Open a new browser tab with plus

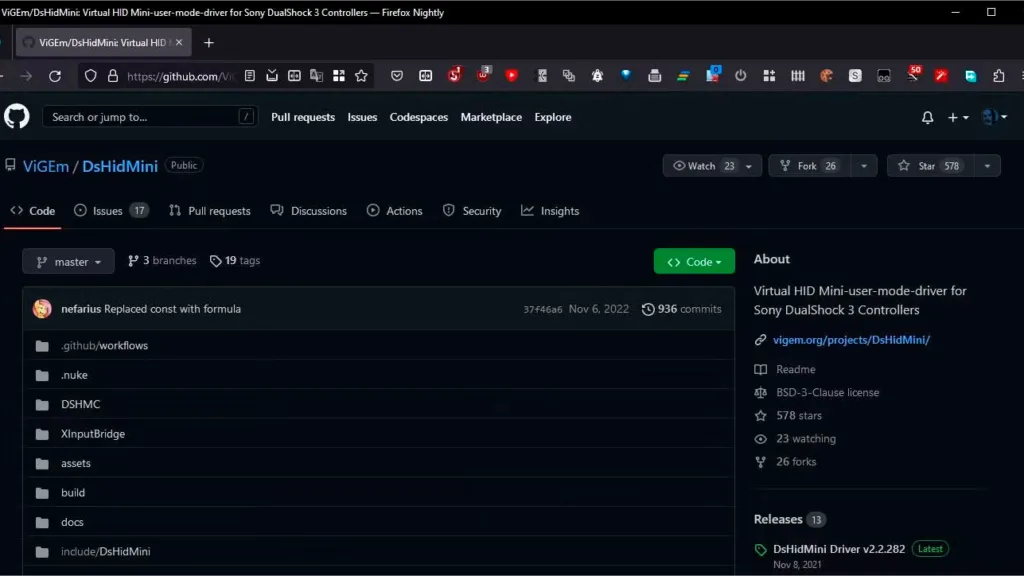tap(208, 42)
